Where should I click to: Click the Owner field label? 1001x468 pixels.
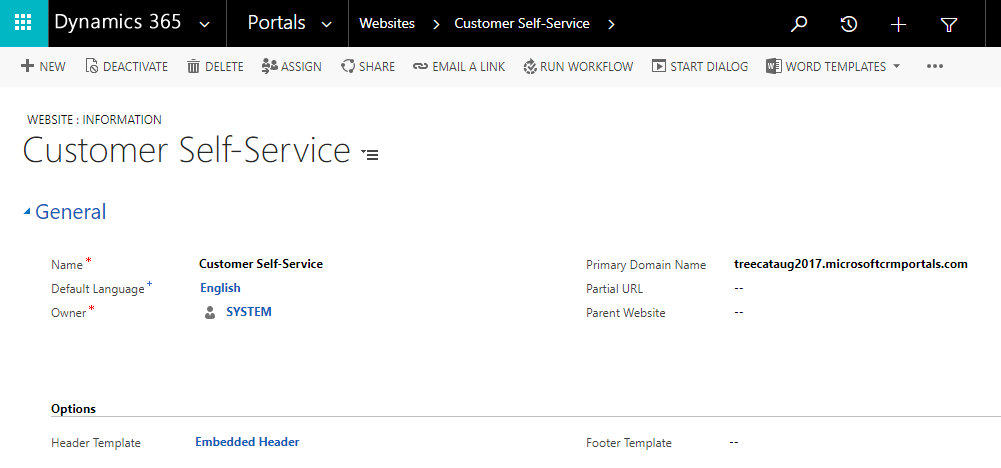(x=68, y=313)
